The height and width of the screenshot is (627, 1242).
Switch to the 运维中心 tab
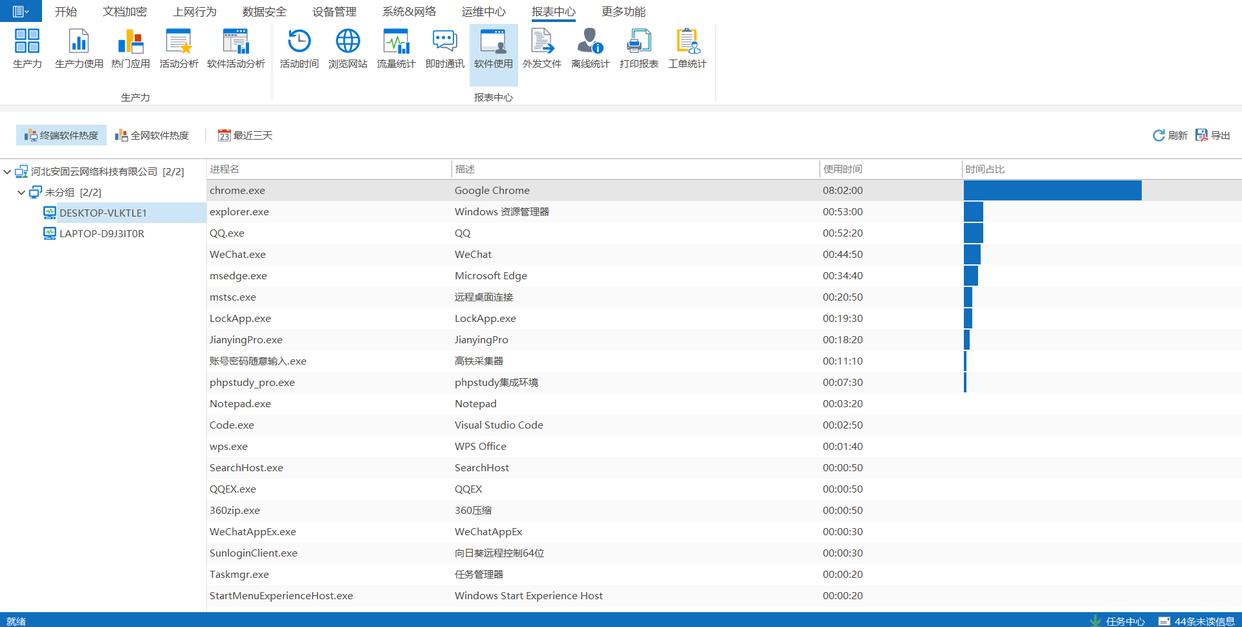(483, 12)
